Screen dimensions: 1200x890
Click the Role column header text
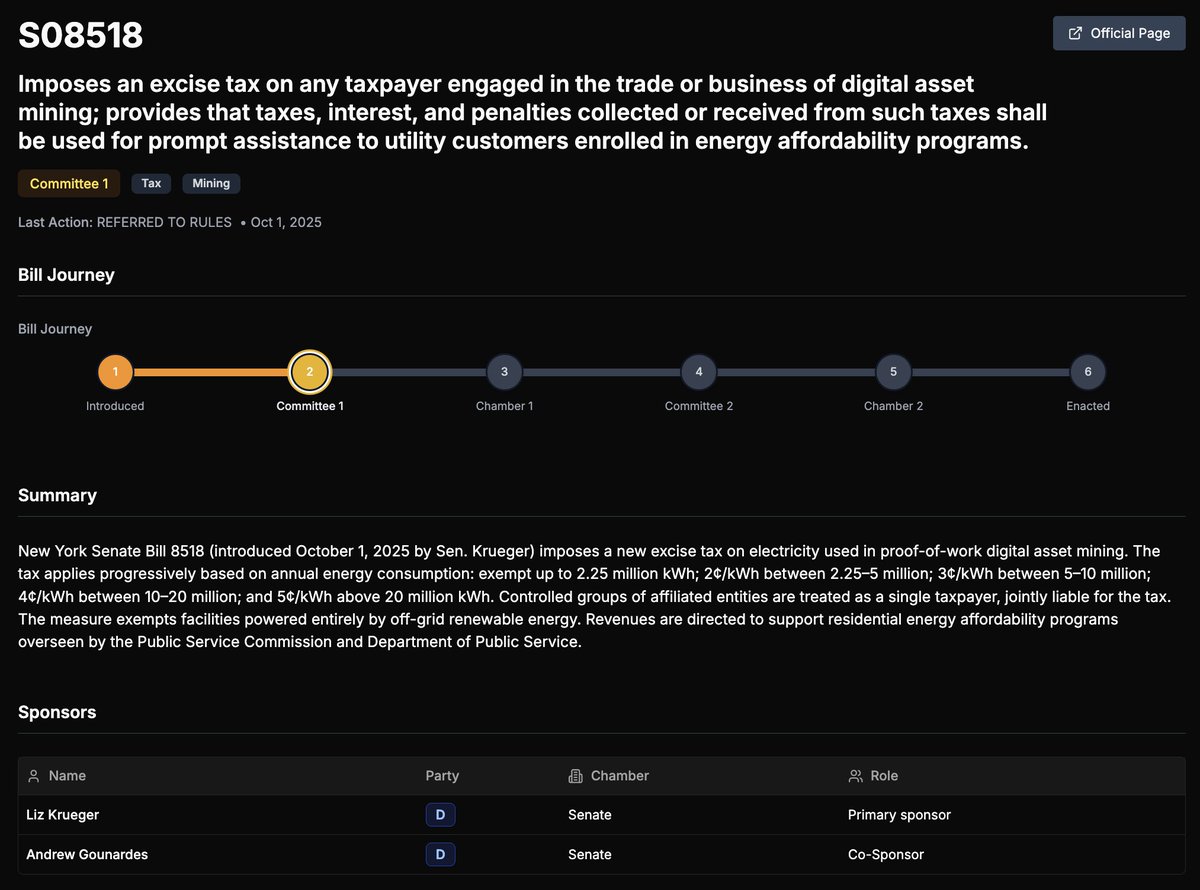(884, 776)
